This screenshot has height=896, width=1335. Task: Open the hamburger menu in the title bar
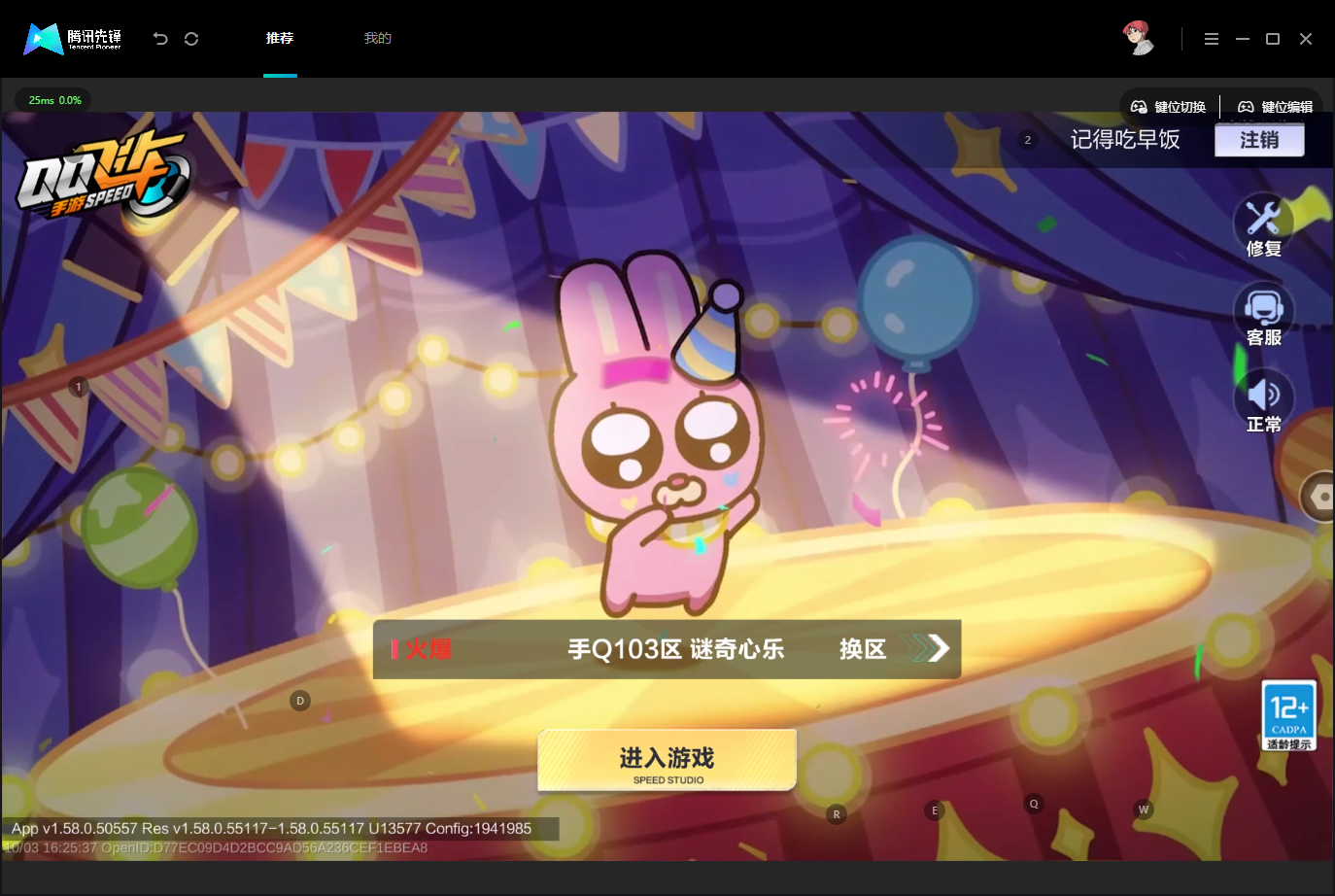click(1212, 39)
